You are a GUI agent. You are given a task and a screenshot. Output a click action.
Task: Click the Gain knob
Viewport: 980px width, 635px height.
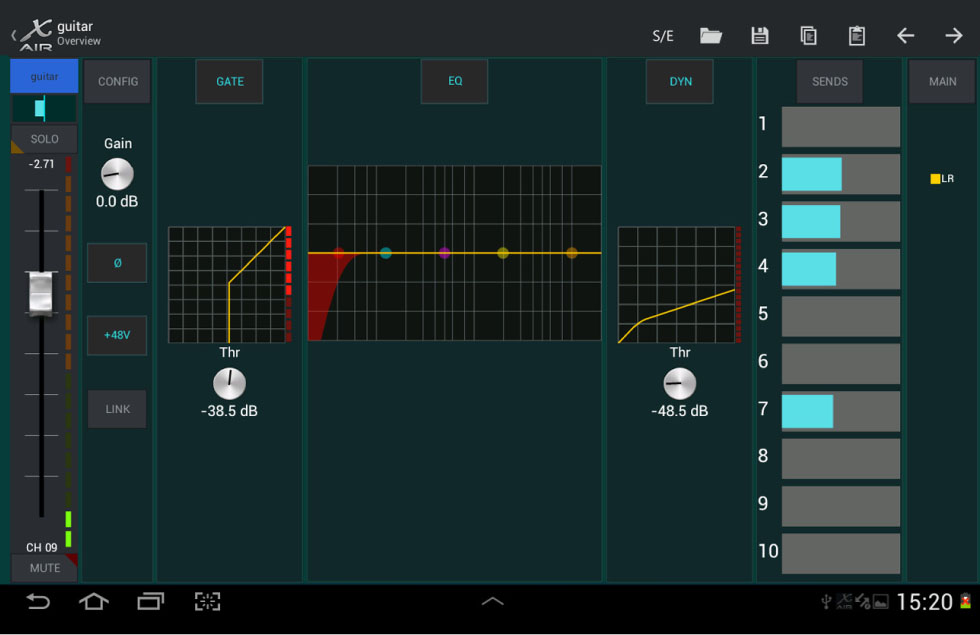pyautogui.click(x=117, y=175)
